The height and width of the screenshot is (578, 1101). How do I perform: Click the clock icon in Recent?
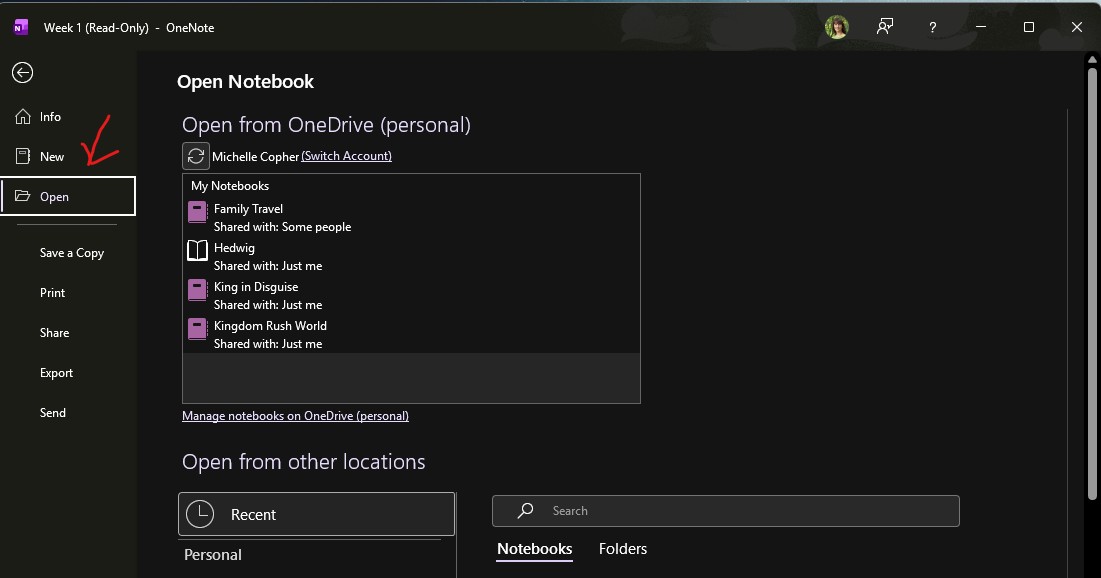click(200, 514)
